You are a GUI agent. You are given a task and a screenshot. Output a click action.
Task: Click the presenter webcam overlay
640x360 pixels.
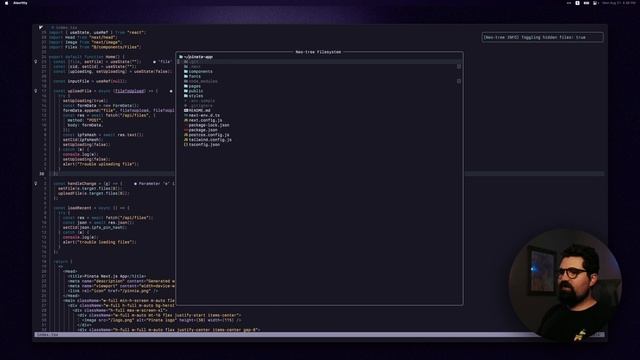point(565,285)
